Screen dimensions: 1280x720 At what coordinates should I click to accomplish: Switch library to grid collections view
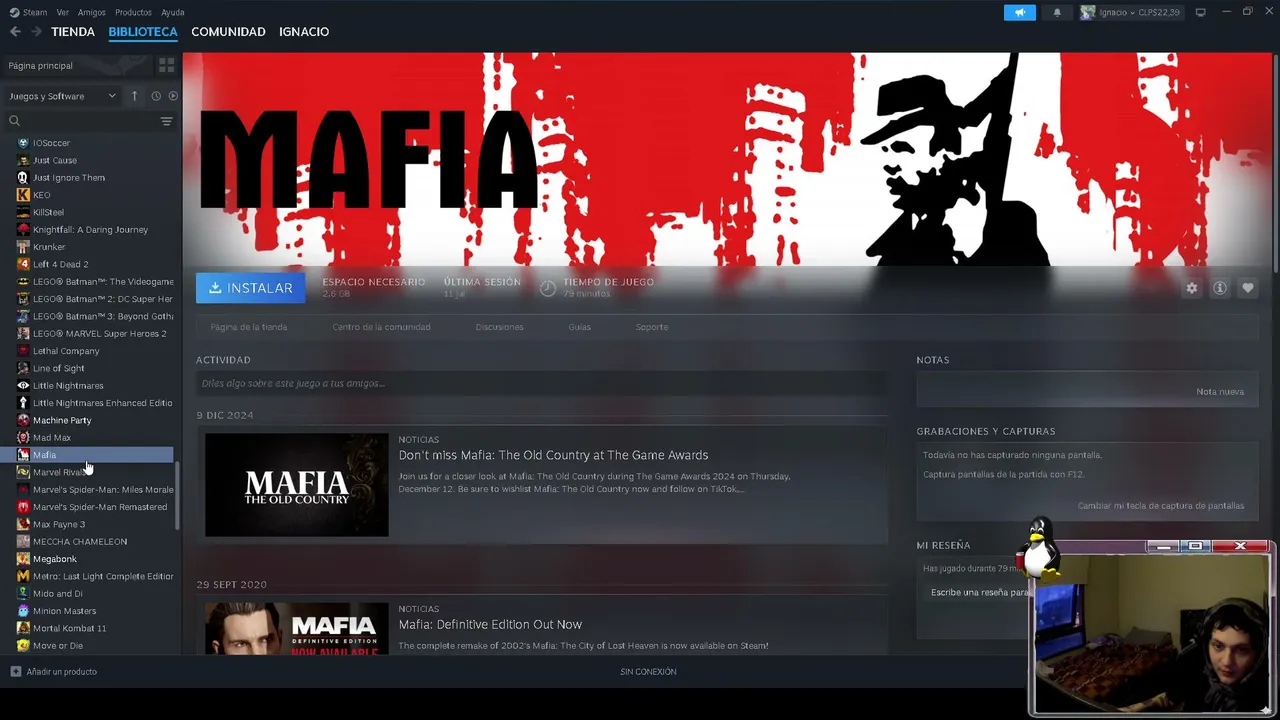(166, 65)
